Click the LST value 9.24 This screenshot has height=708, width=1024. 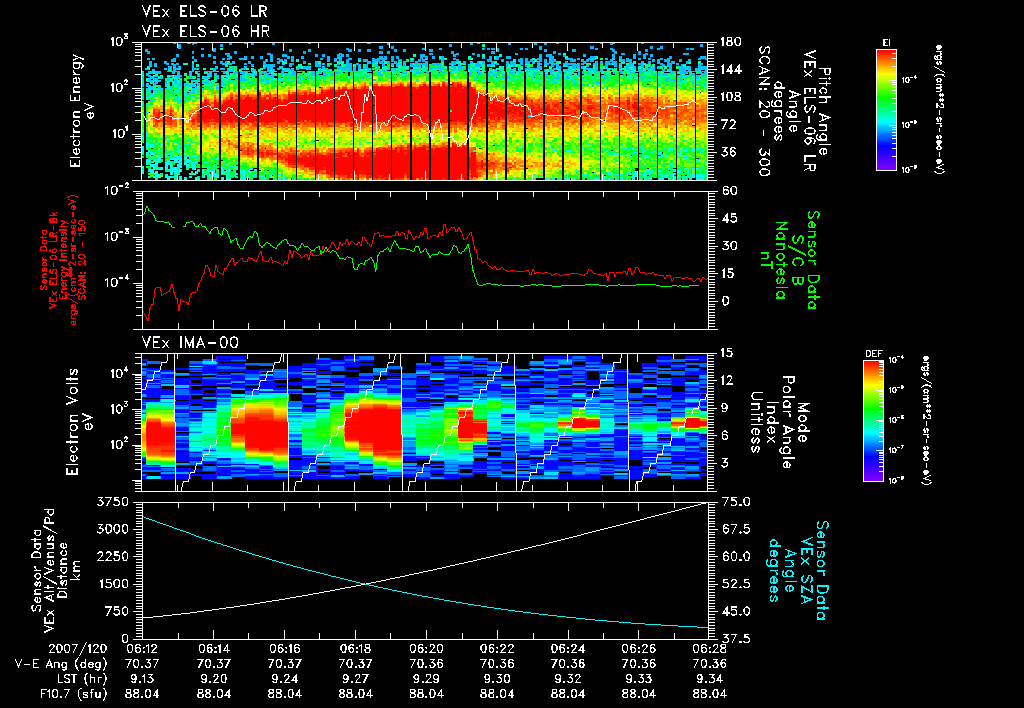(x=284, y=679)
